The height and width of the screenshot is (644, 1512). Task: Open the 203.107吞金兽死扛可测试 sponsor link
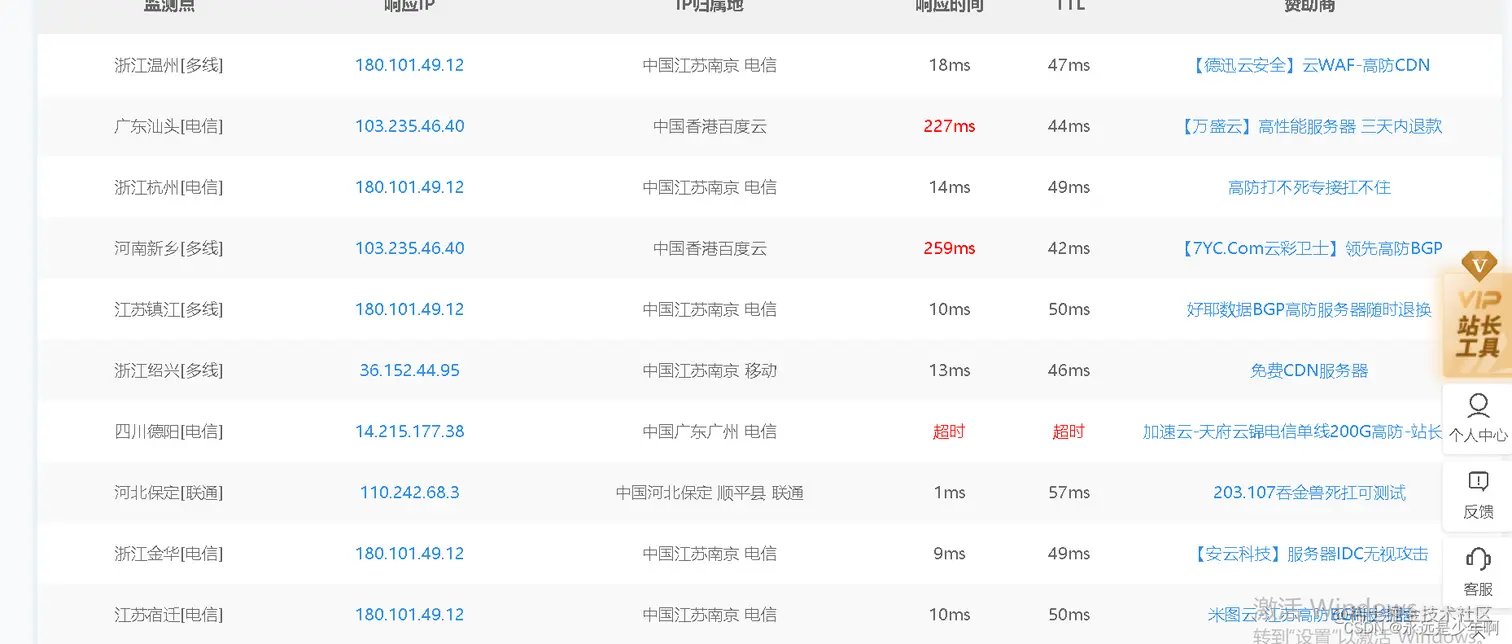coord(1309,492)
